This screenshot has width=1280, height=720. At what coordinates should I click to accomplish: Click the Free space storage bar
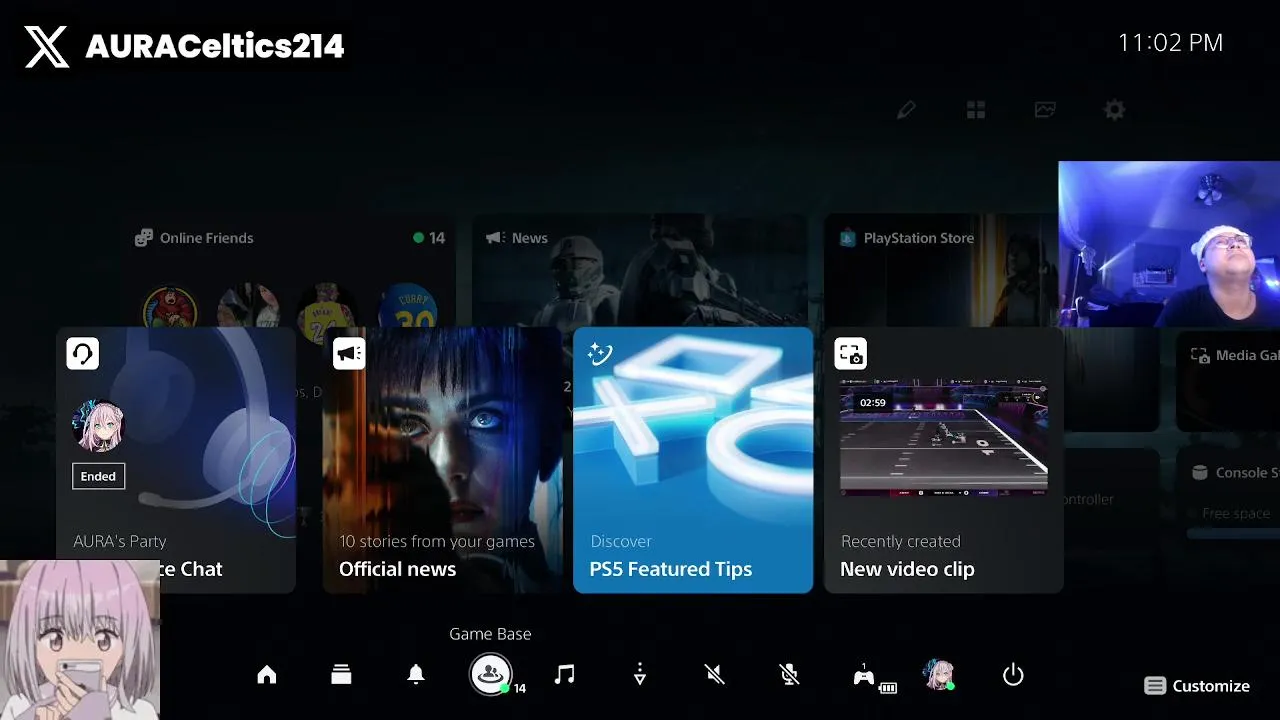click(x=1232, y=534)
